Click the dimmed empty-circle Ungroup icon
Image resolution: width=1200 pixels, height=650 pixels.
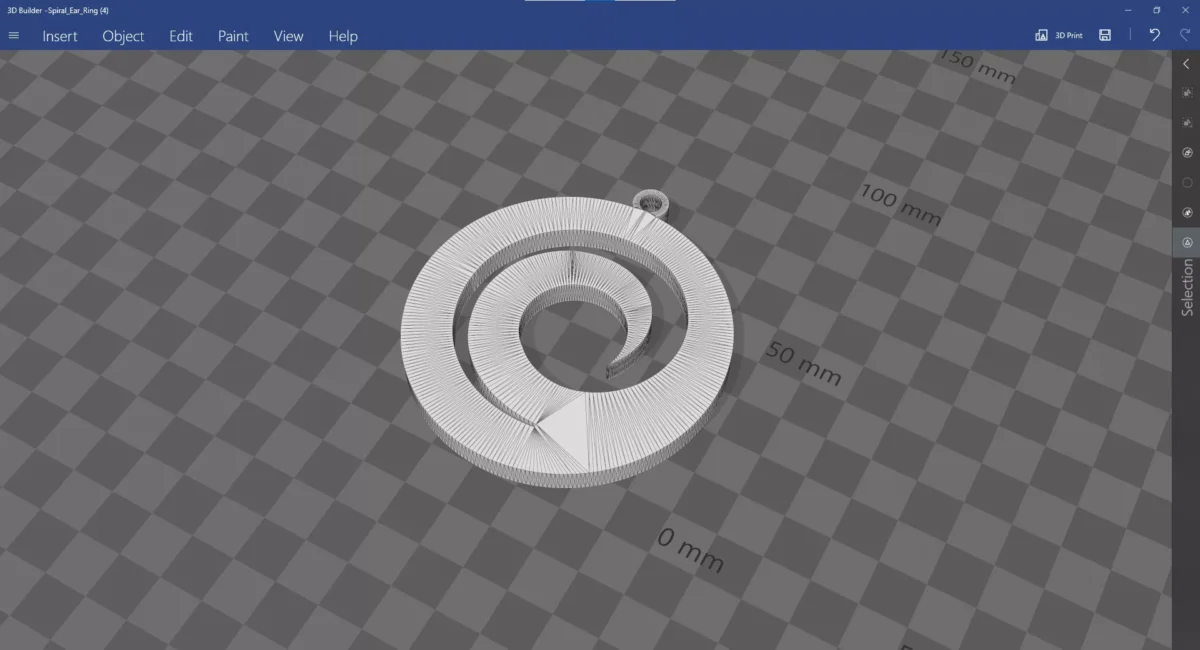pos(1187,182)
